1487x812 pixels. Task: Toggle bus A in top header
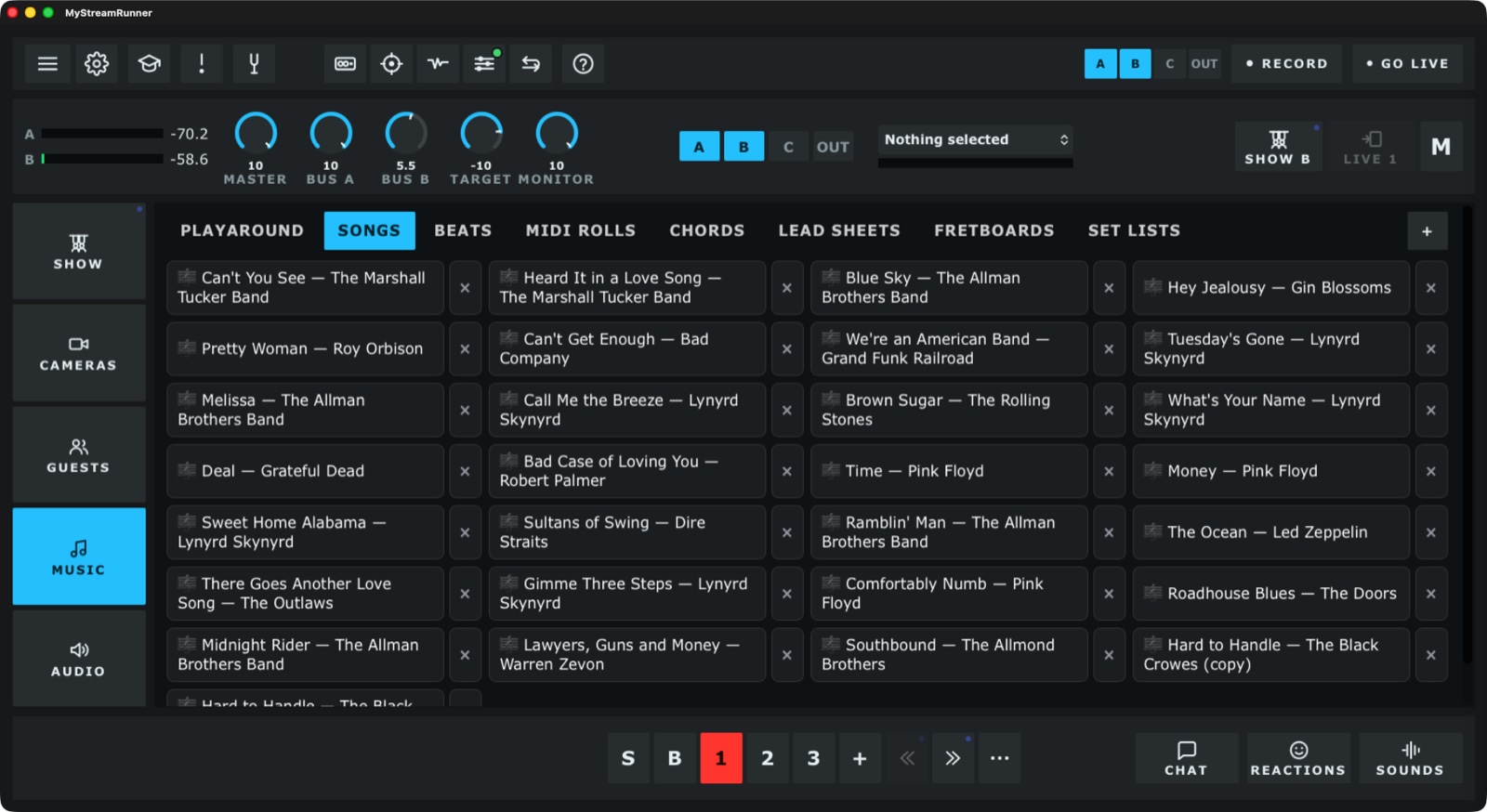(x=1100, y=64)
